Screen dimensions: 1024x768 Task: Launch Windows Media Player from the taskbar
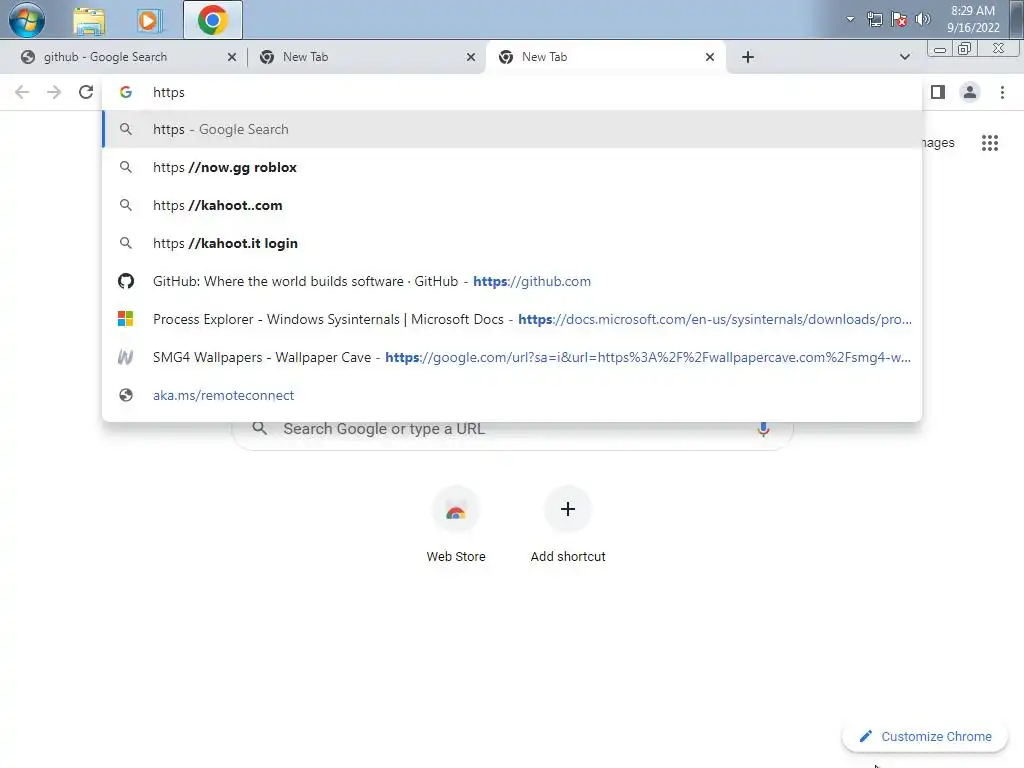click(148, 20)
